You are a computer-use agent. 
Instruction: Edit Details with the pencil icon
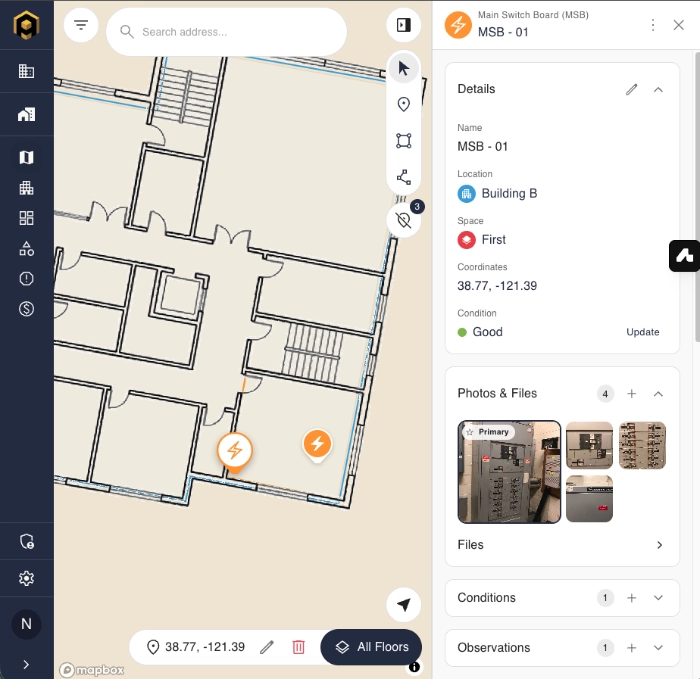(x=631, y=89)
